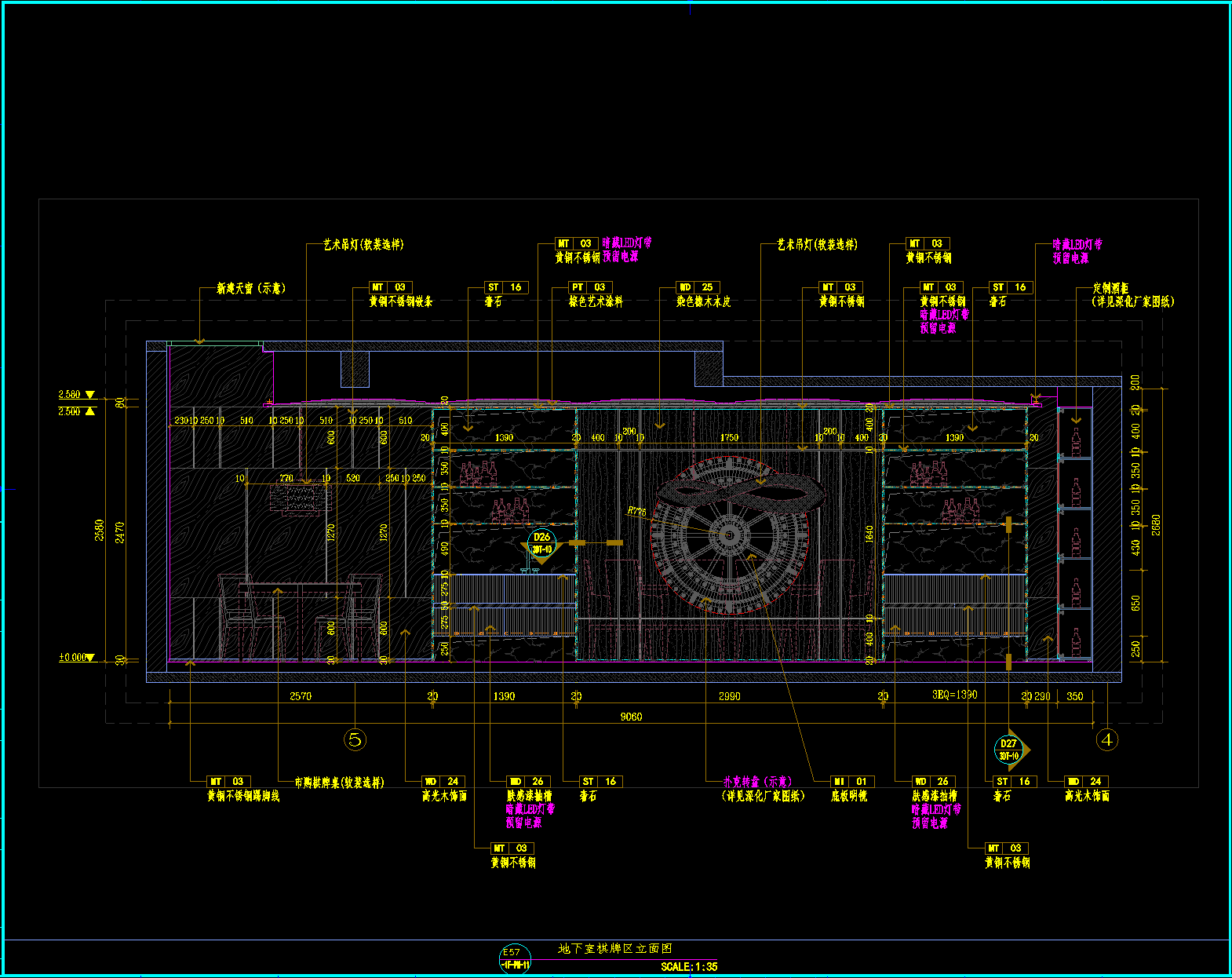Image resolution: width=1232 pixels, height=978 pixels.
Task: Click the 520 dimension text
Action: [353, 478]
